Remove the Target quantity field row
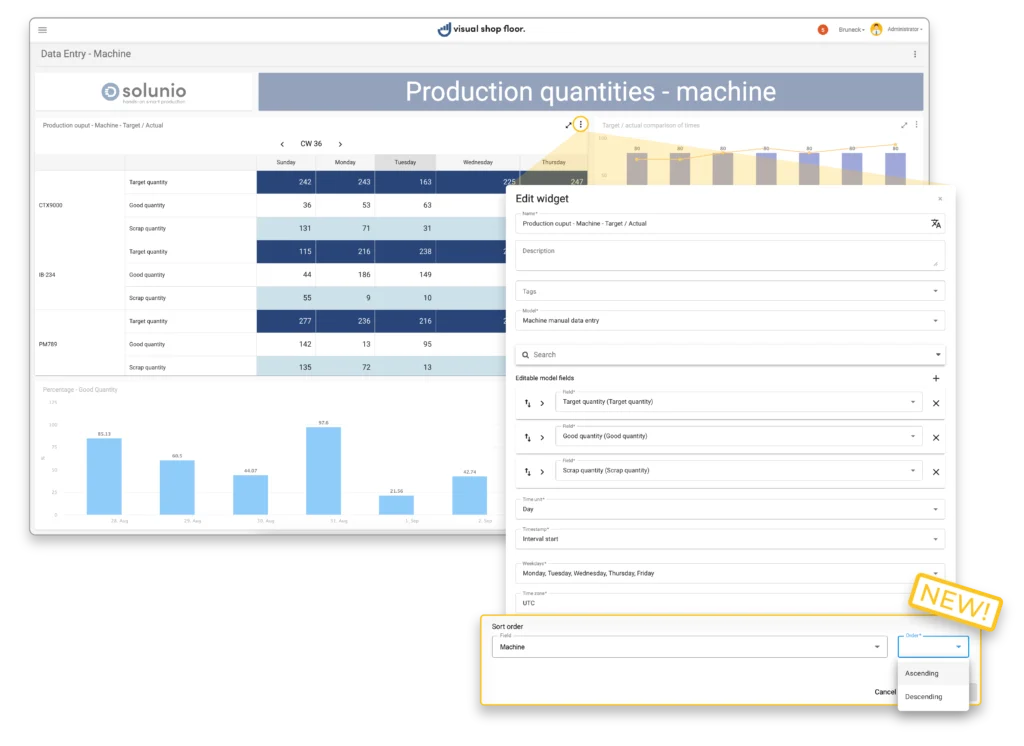The height and width of the screenshot is (746, 1024). [x=936, y=403]
